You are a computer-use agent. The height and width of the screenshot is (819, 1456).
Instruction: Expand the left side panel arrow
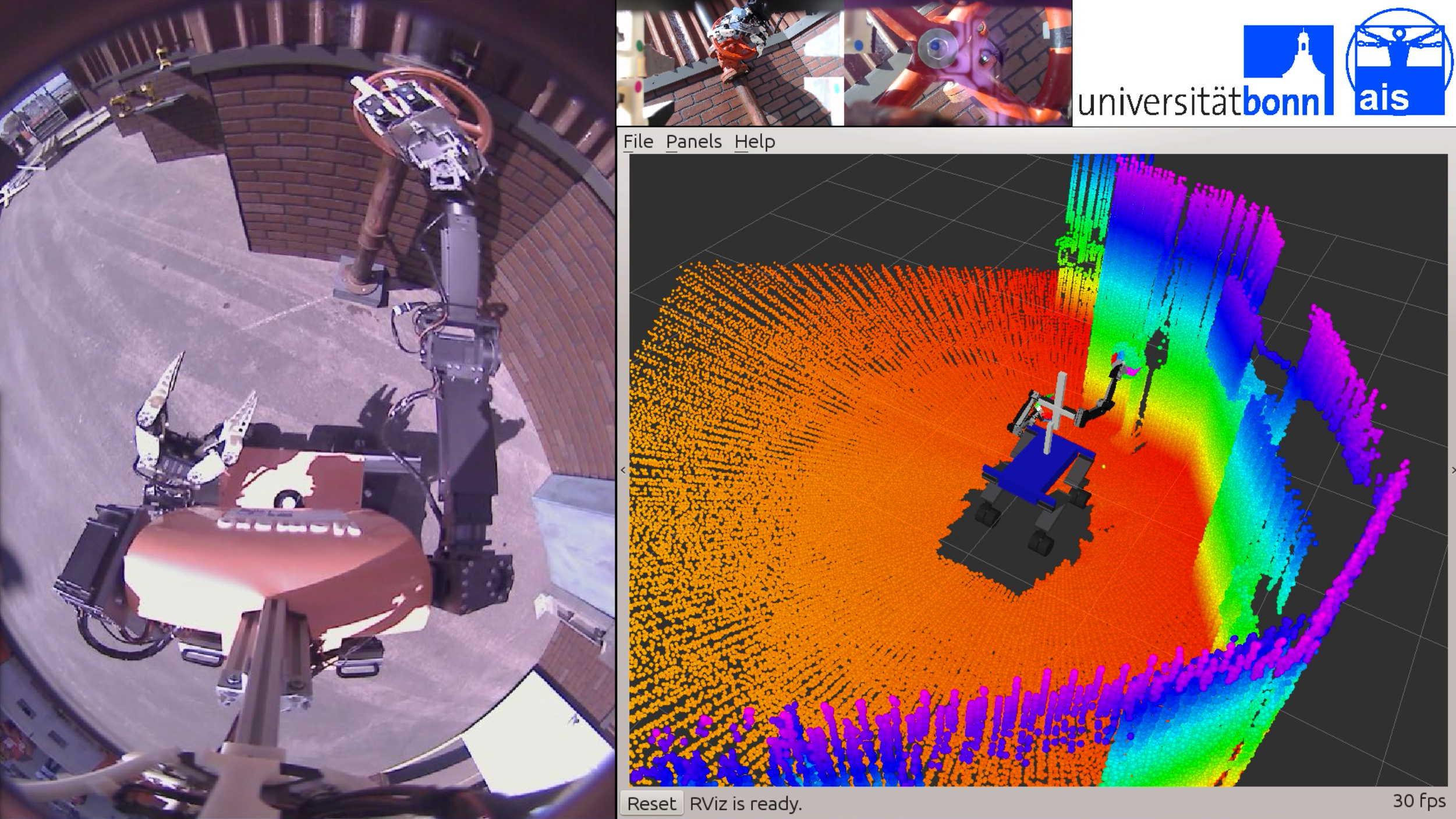[623, 470]
